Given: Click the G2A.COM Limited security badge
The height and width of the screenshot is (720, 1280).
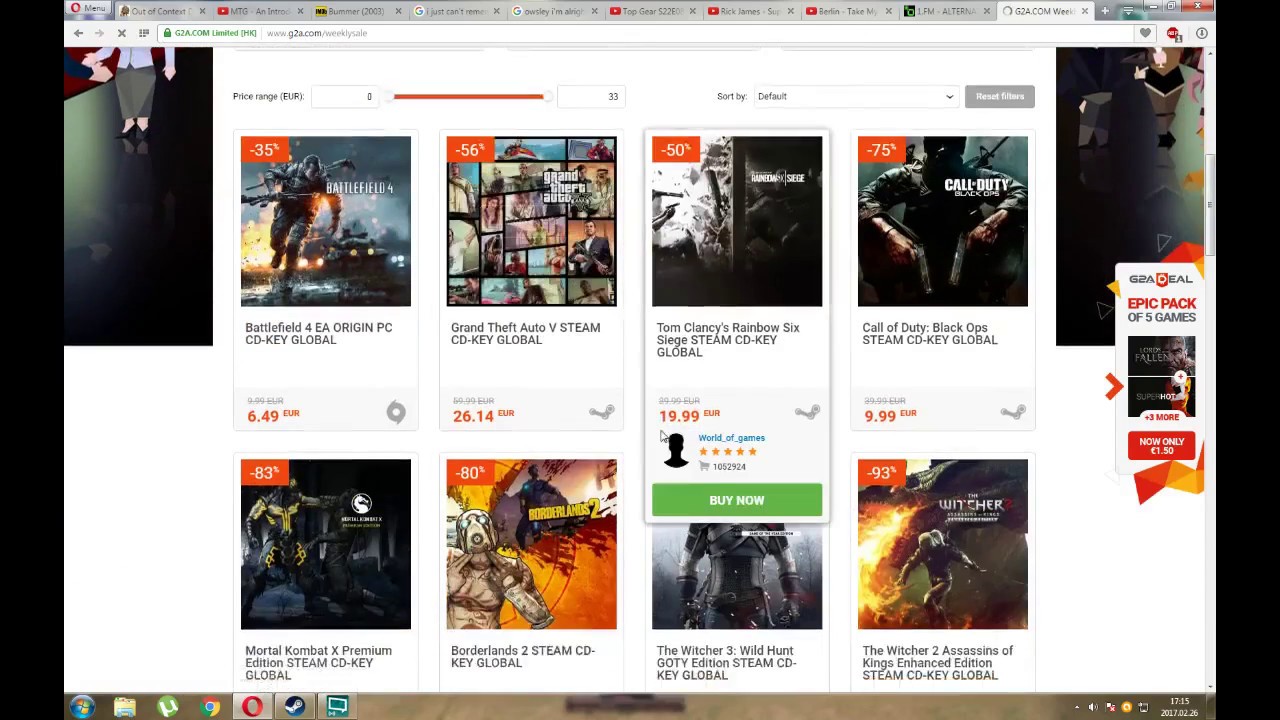Looking at the screenshot, I should (209, 33).
